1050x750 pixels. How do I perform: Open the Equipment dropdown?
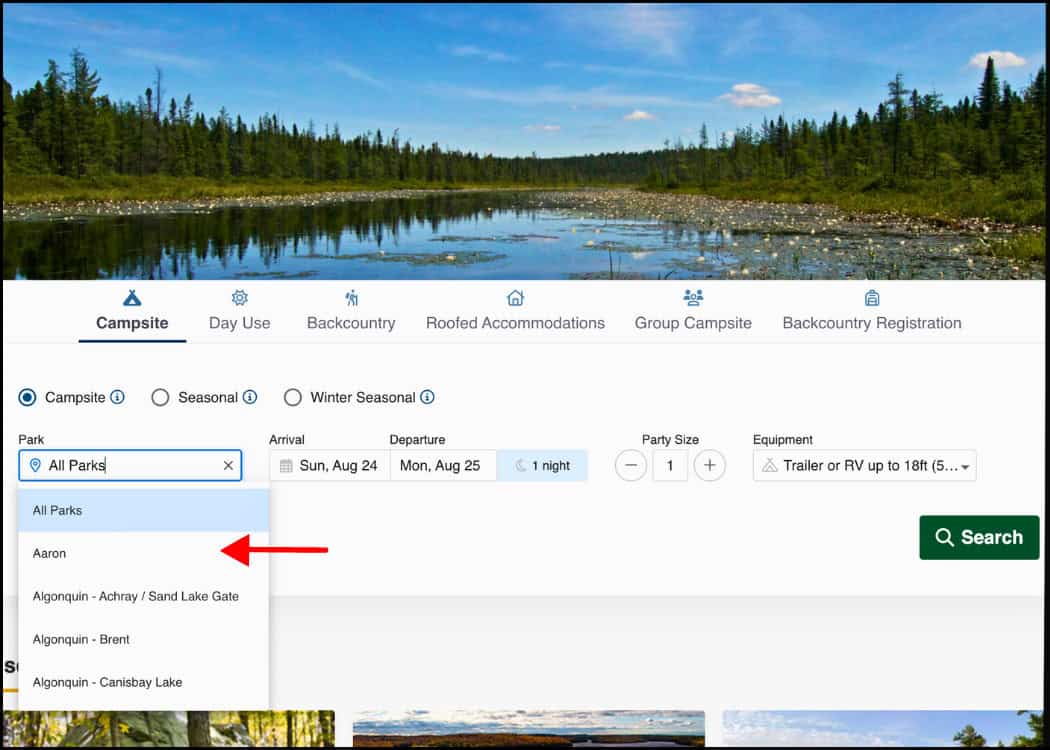[865, 465]
